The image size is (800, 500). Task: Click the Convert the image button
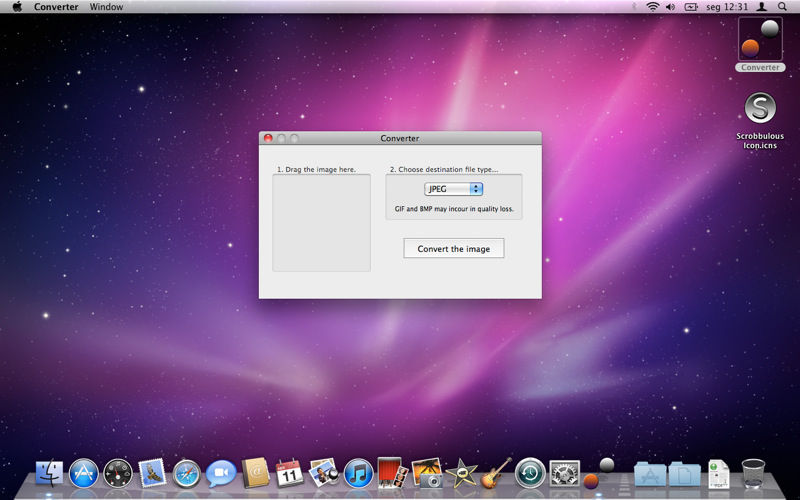[454, 248]
